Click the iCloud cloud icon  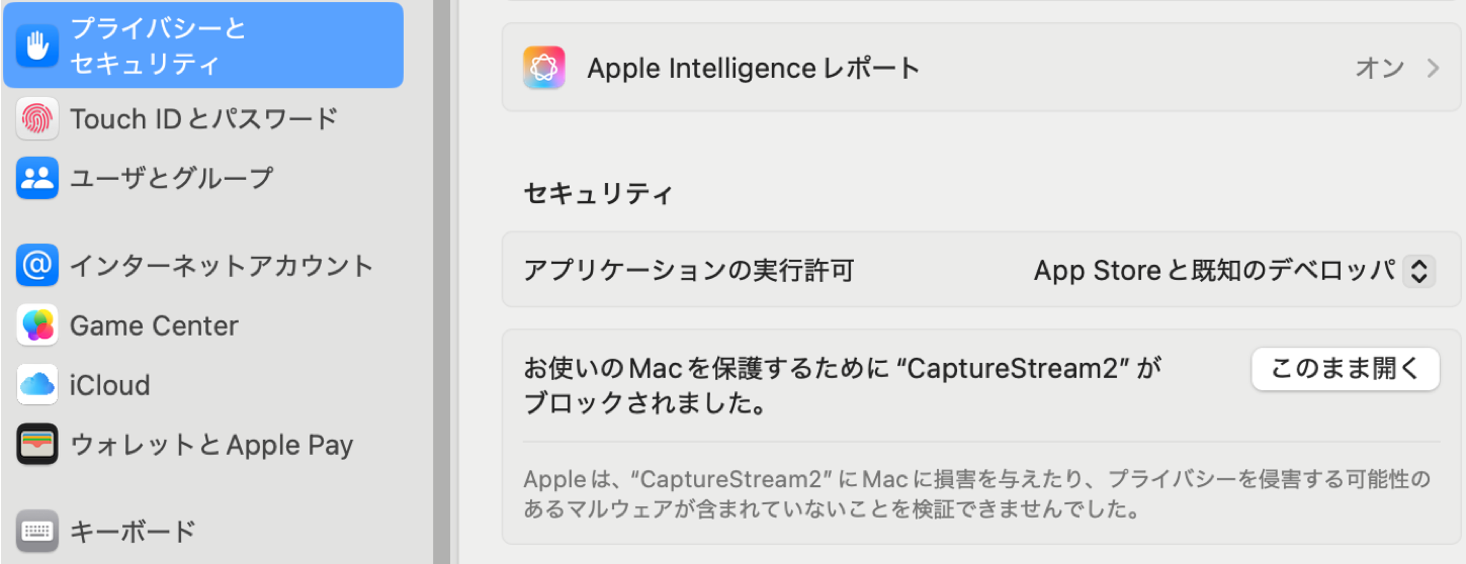point(37,385)
